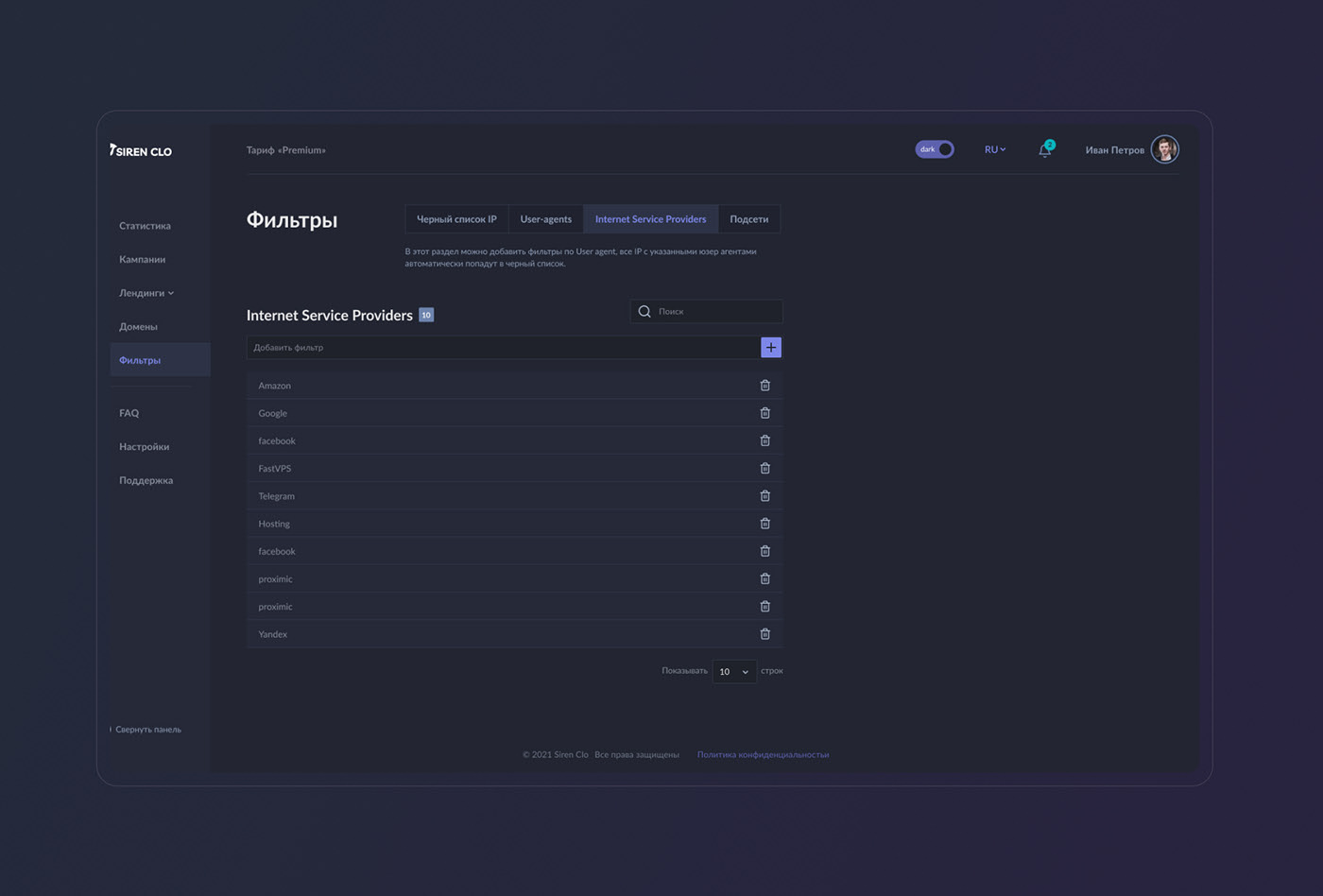
Task: Open the Подсети tab
Action: pos(748,219)
